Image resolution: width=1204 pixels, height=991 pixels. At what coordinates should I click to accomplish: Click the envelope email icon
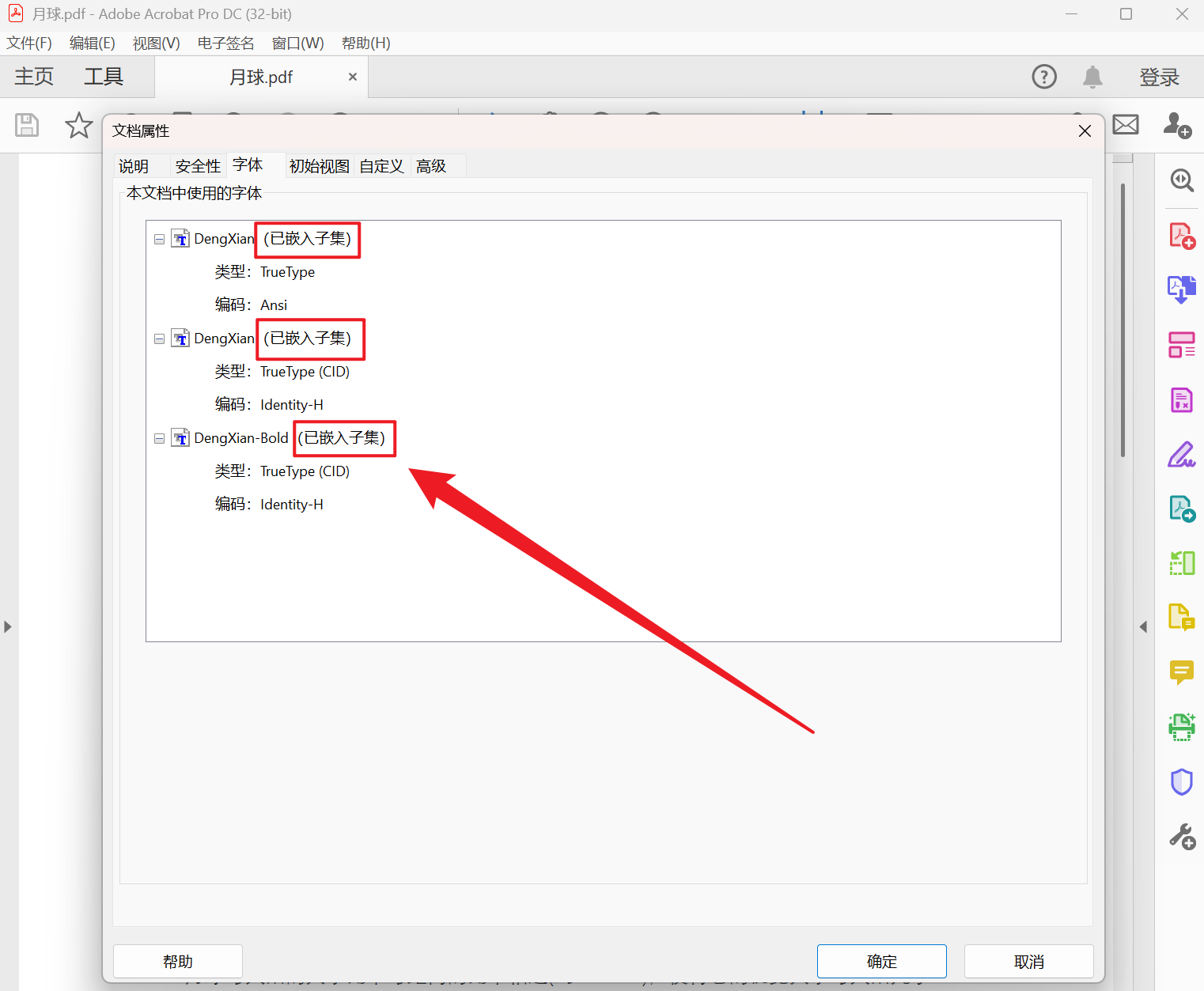(1126, 124)
